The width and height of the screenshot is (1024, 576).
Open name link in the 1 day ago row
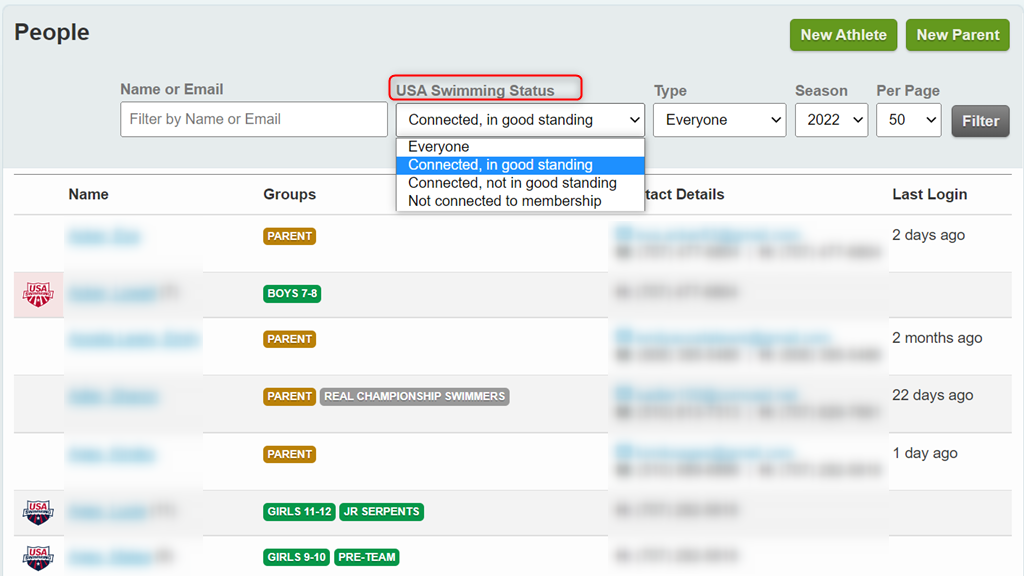(x=112, y=454)
